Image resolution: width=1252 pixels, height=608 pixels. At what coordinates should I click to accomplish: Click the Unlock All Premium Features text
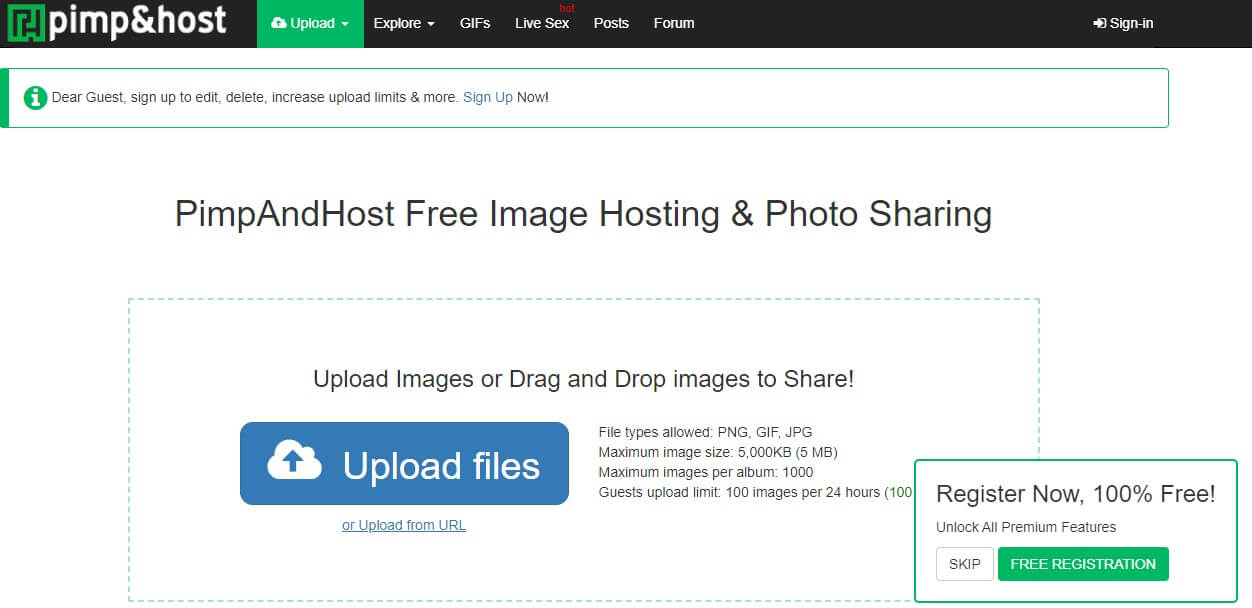pyautogui.click(x=1026, y=527)
